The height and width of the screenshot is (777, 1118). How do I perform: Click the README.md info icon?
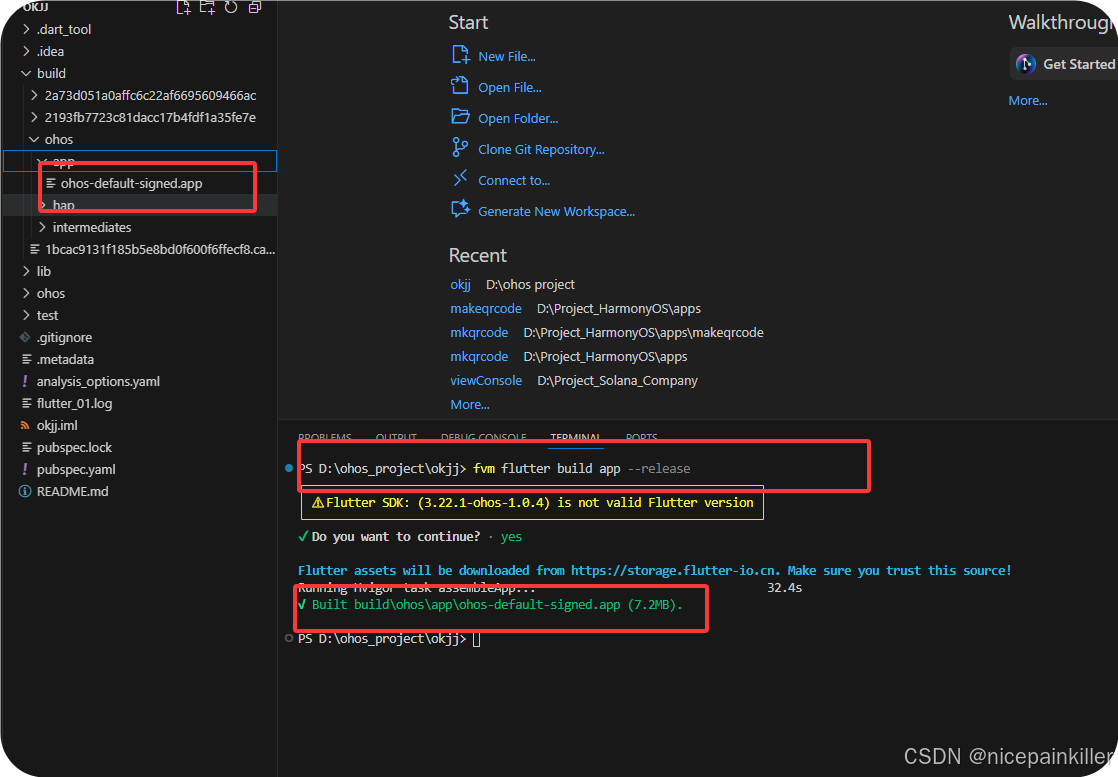(25, 491)
